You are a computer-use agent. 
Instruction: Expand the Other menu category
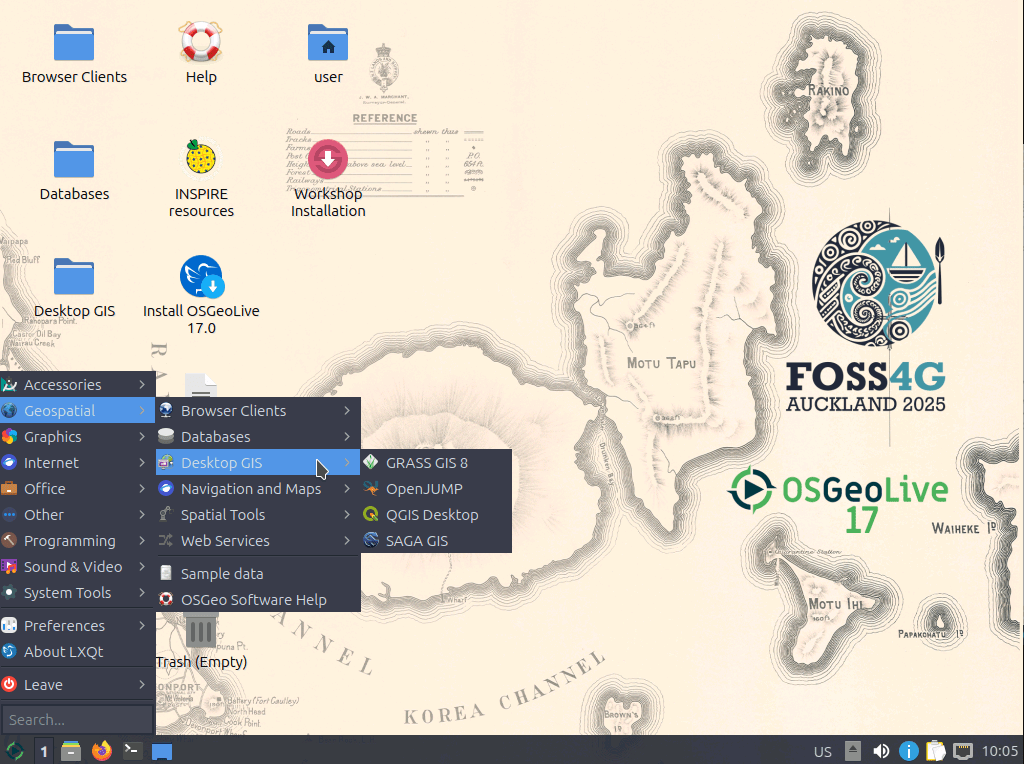(77, 515)
